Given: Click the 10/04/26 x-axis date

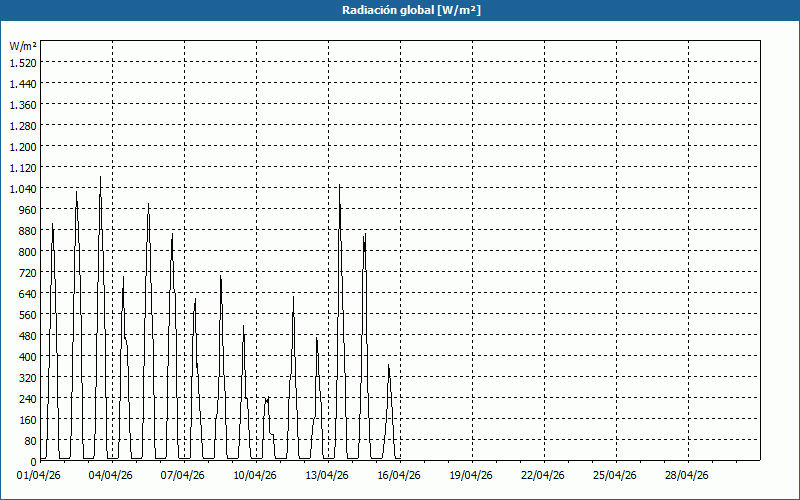Looking at the screenshot, I should 255,475.
